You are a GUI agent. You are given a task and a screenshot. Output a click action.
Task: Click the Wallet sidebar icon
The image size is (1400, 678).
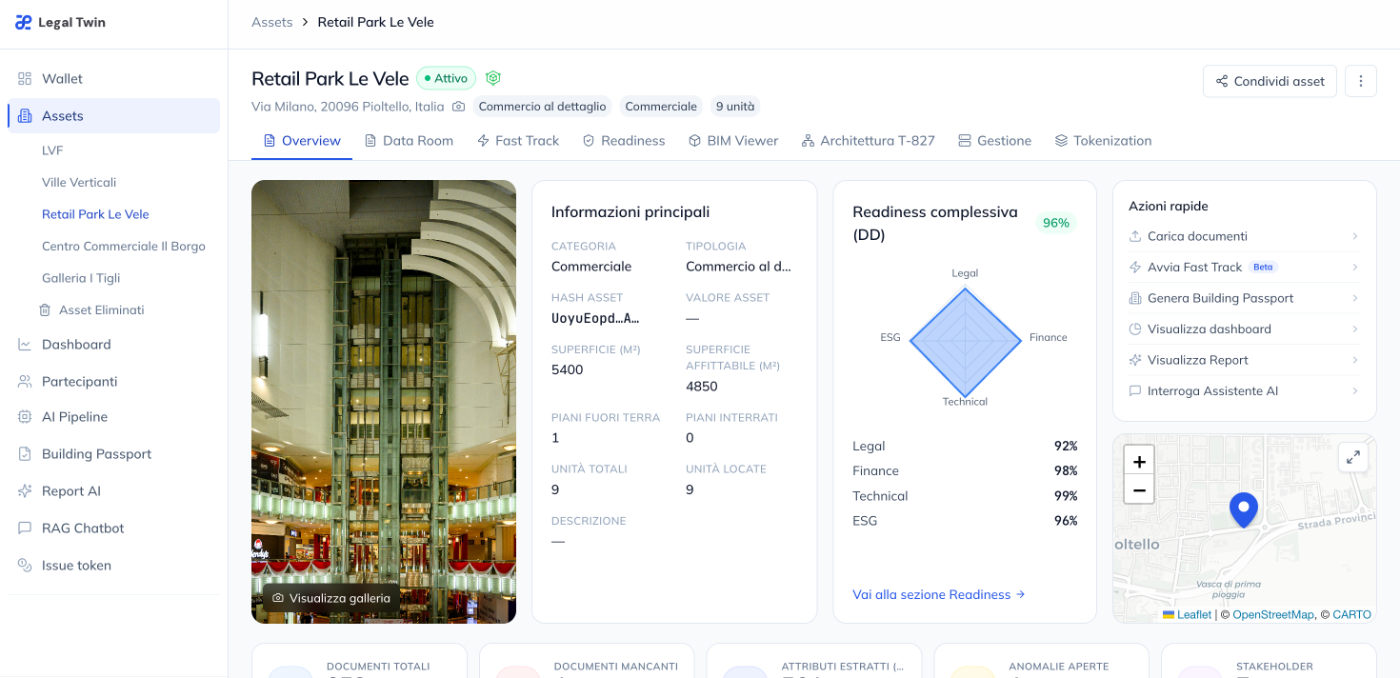coord(25,79)
